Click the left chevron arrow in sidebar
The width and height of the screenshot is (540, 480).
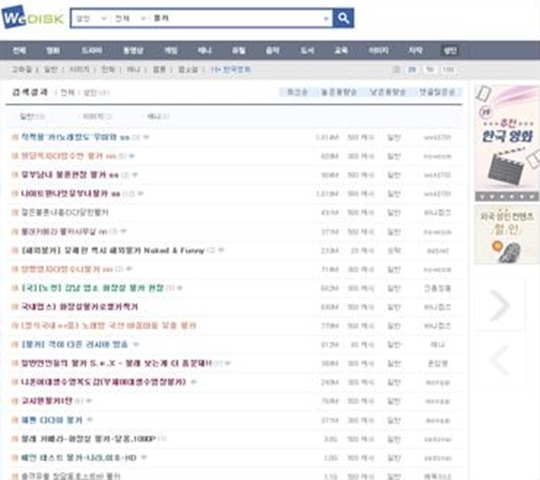point(500,360)
